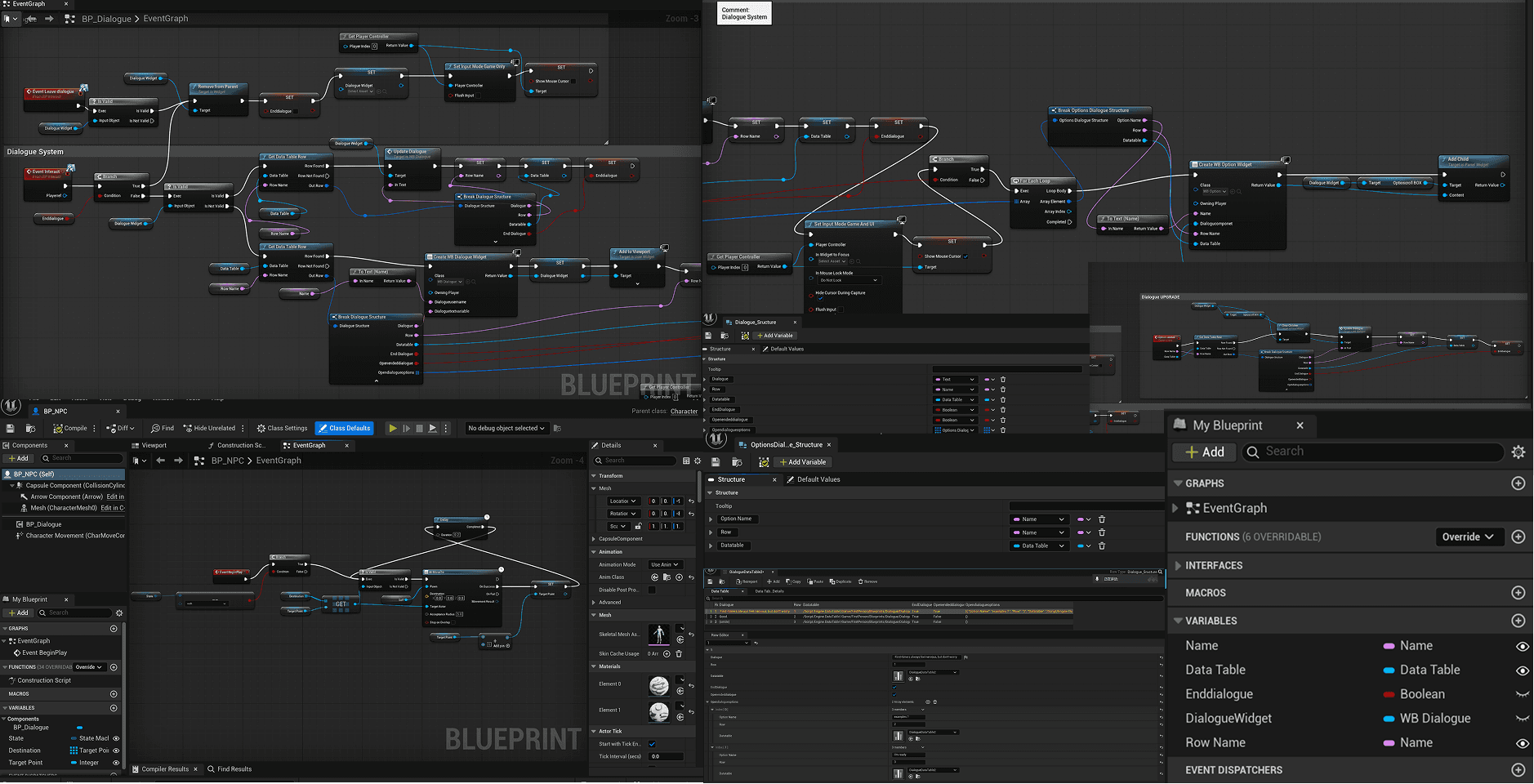Open settings gear in large My Blueprint panel

(x=1518, y=452)
